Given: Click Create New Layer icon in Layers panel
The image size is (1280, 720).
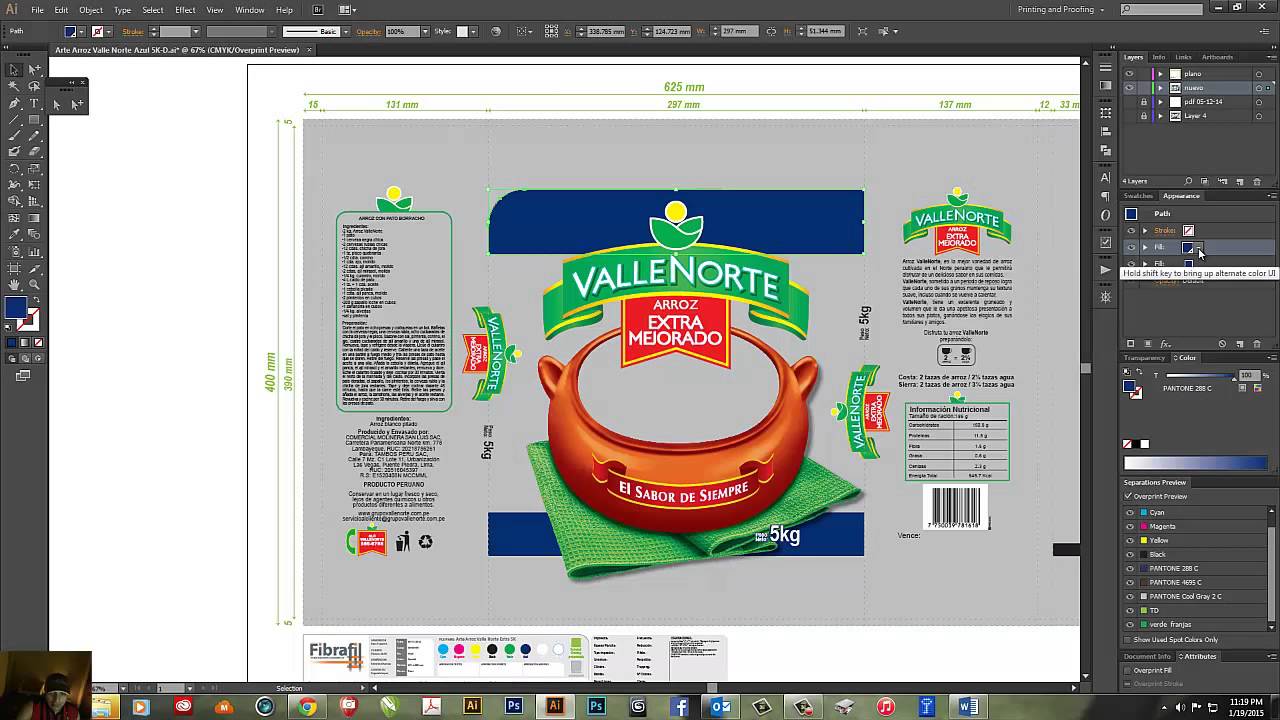Looking at the screenshot, I should click(x=1240, y=182).
